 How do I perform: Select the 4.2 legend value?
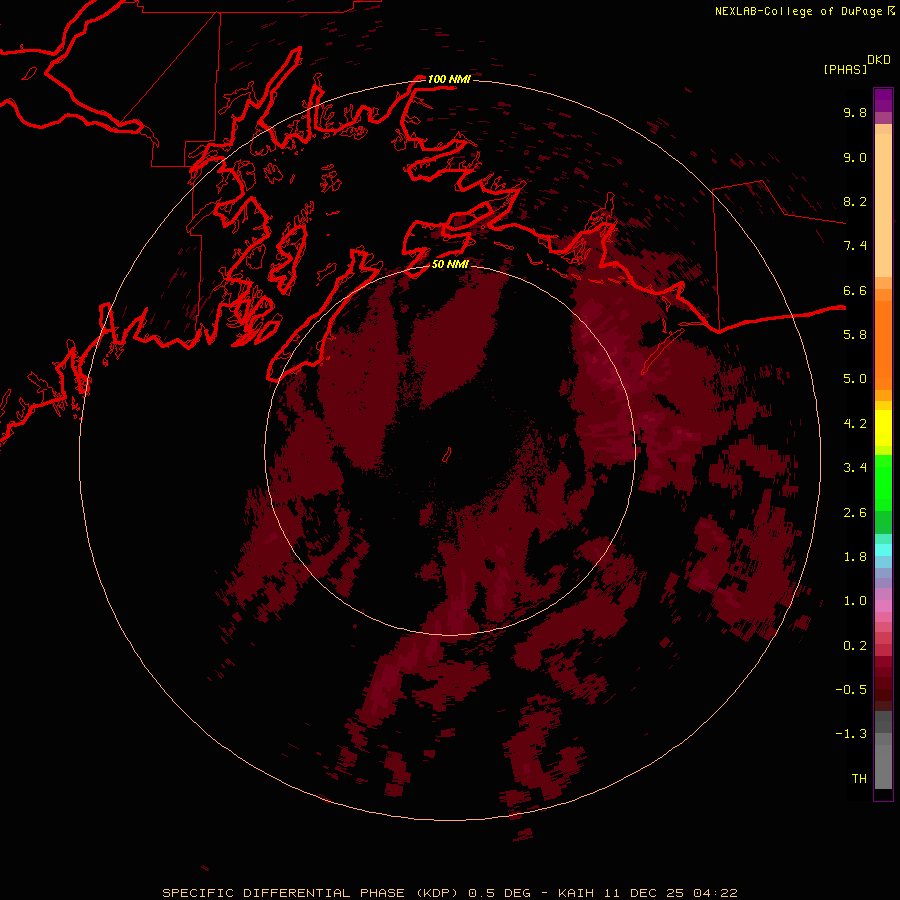[x=855, y=424]
